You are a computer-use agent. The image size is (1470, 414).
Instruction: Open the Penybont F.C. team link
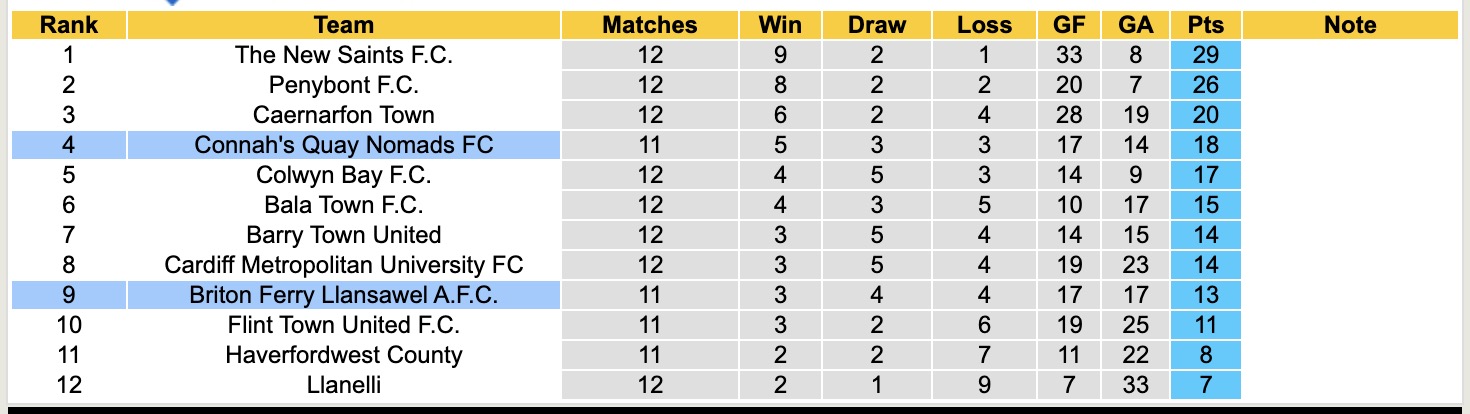[344, 85]
